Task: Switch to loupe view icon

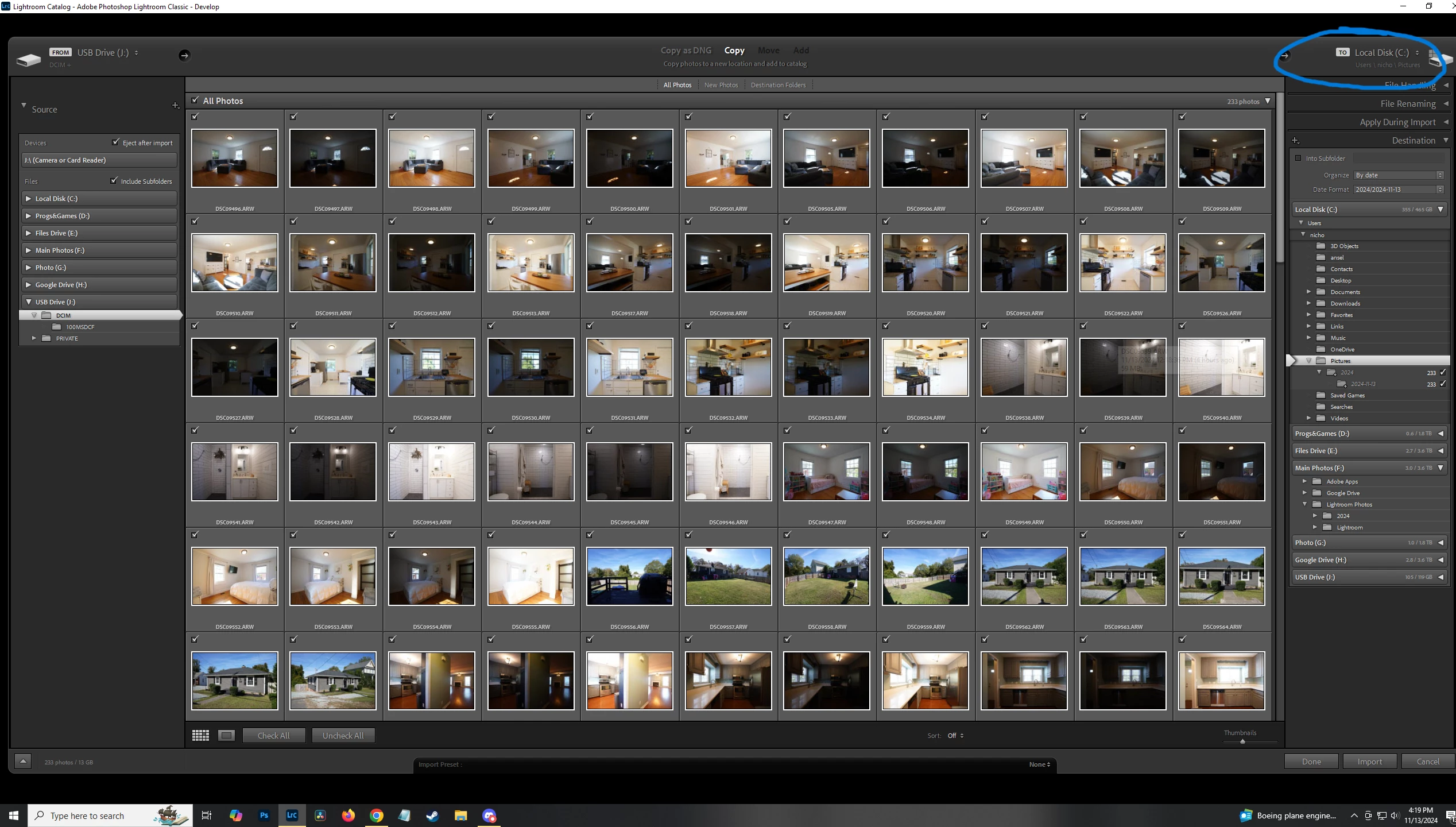Action: pyautogui.click(x=227, y=736)
